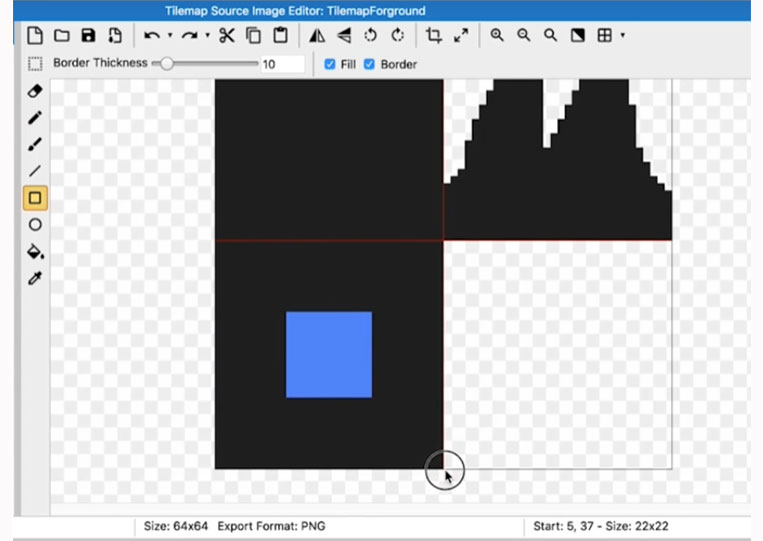Select the Eyedropper color picker tool
The image size is (763, 541).
click(x=35, y=278)
